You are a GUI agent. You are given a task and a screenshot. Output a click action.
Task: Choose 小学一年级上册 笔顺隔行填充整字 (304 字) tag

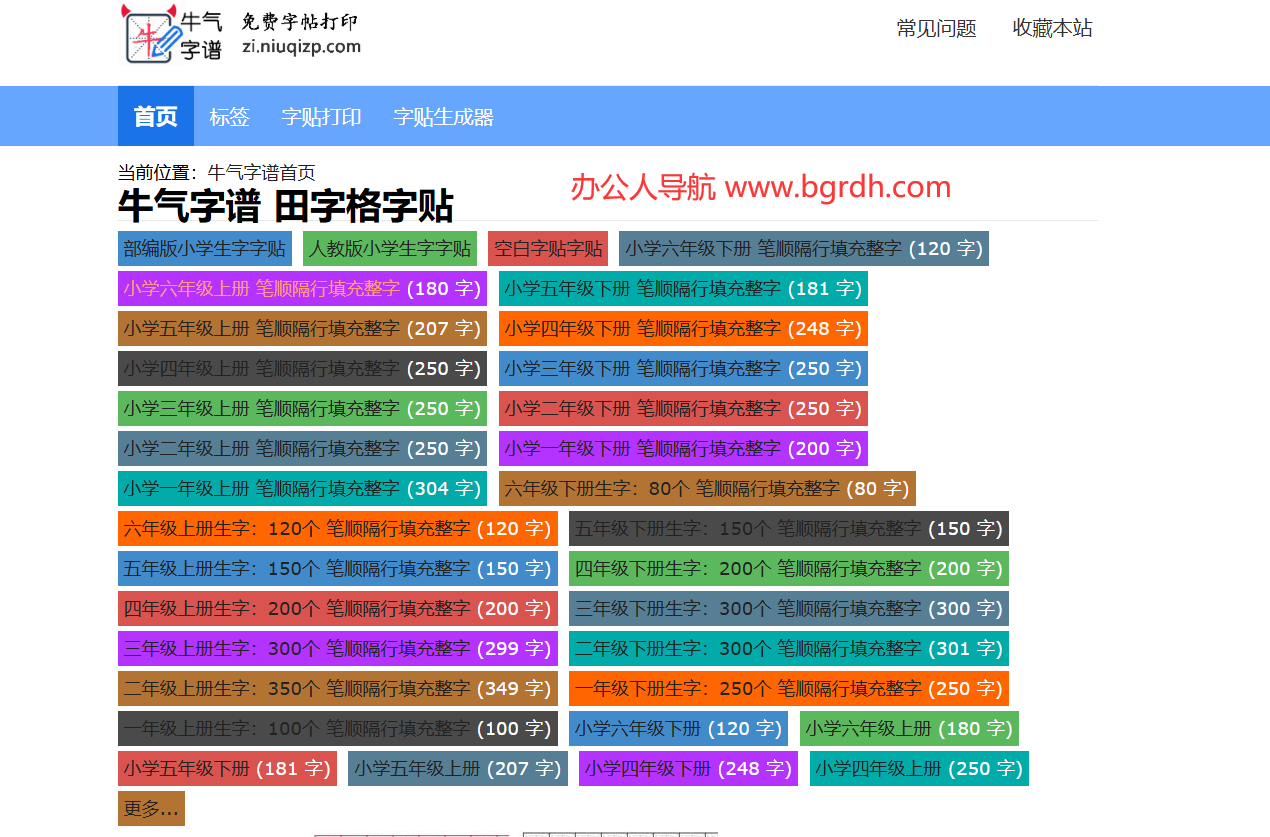click(x=302, y=489)
